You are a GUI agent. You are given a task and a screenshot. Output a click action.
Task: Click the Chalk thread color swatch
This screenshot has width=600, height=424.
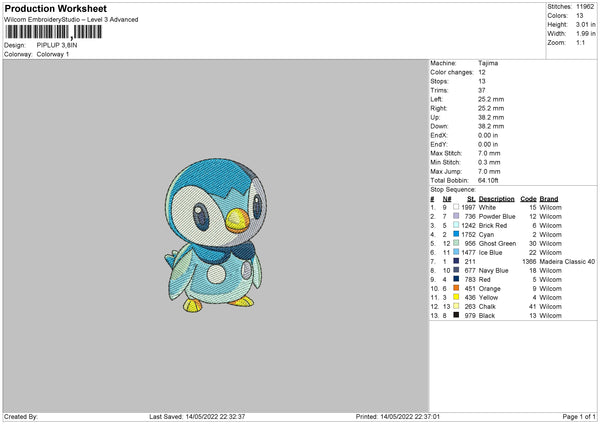point(456,306)
